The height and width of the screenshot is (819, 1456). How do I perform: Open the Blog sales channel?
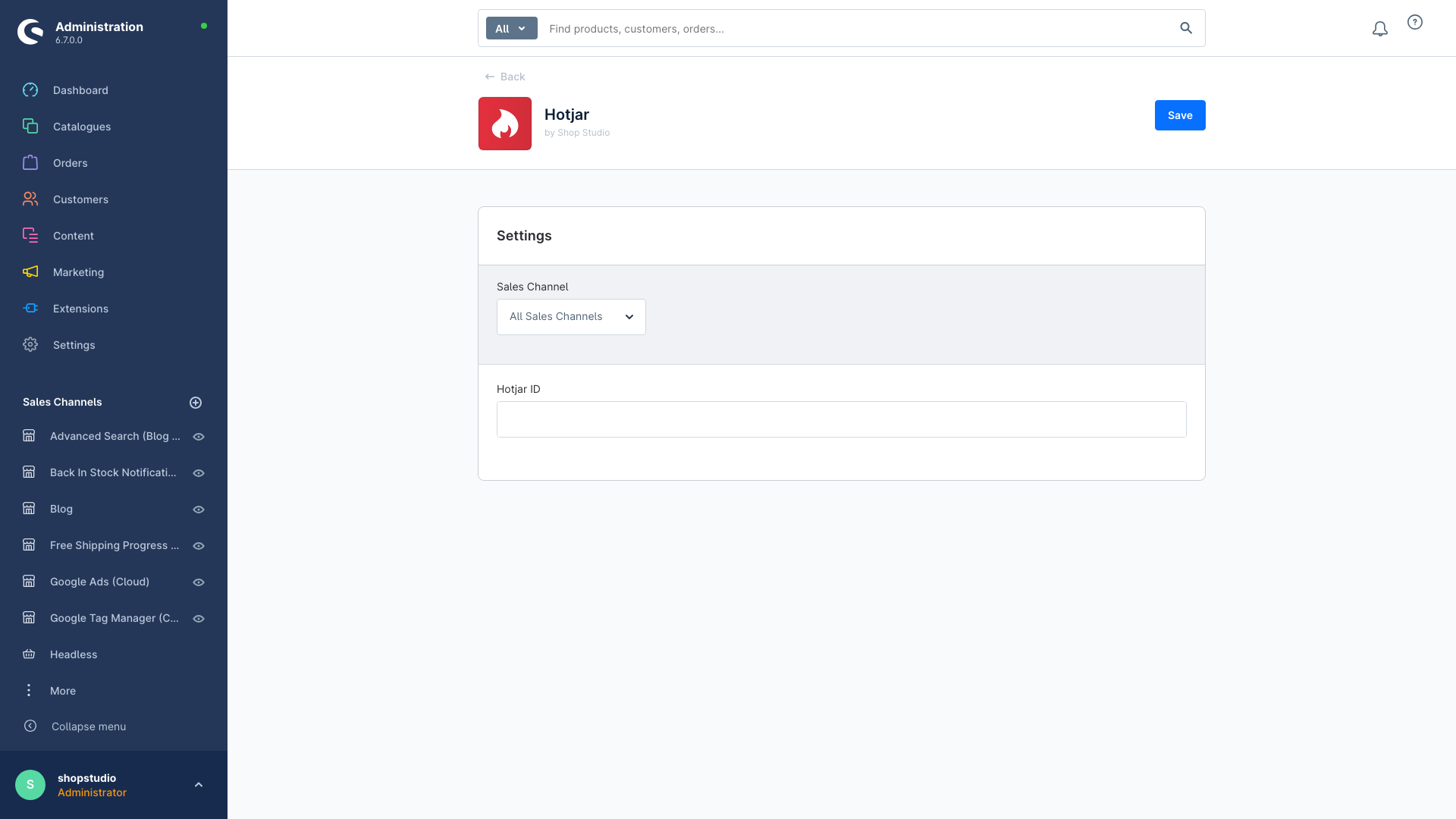(61, 509)
